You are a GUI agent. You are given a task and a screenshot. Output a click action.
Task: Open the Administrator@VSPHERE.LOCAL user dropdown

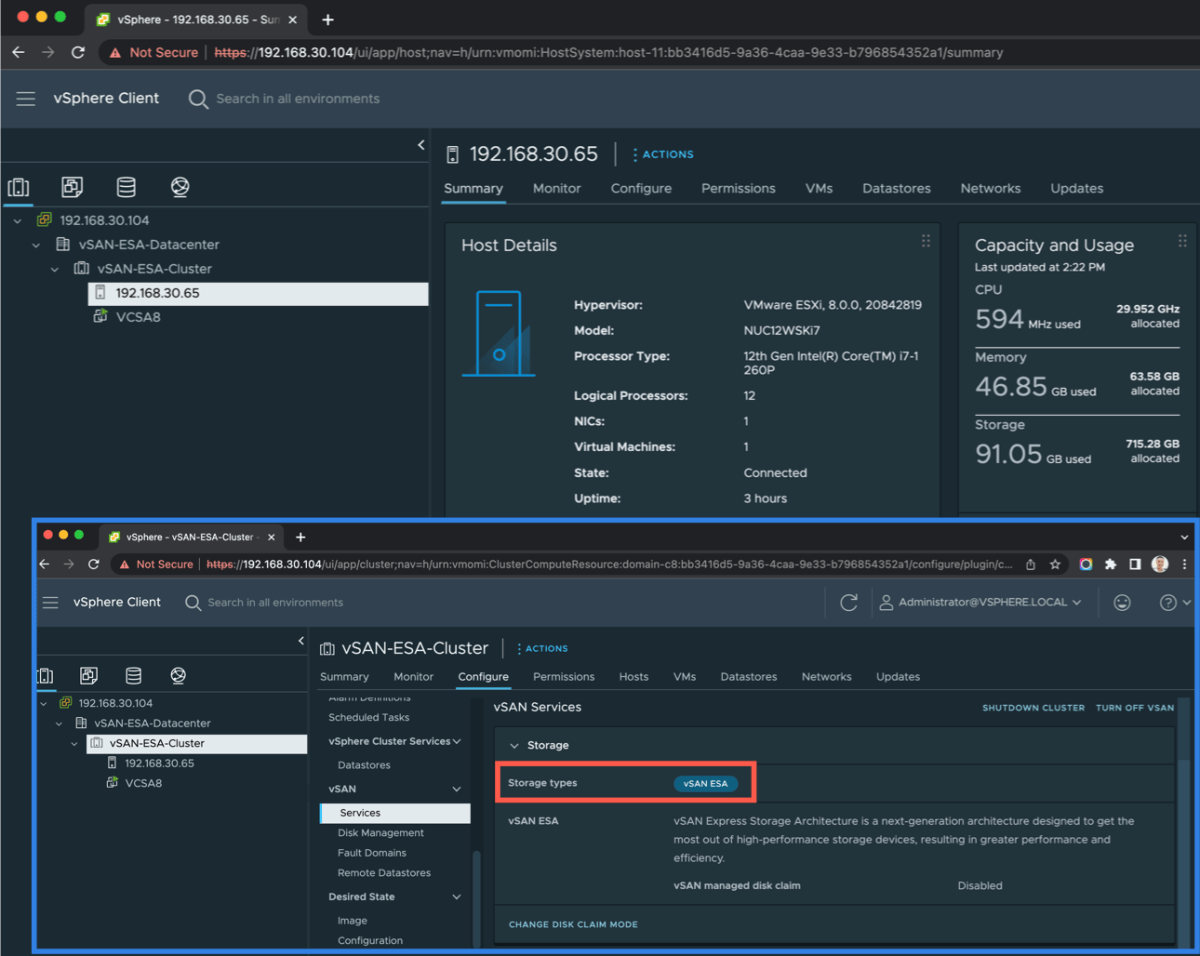pyautogui.click(x=980, y=602)
